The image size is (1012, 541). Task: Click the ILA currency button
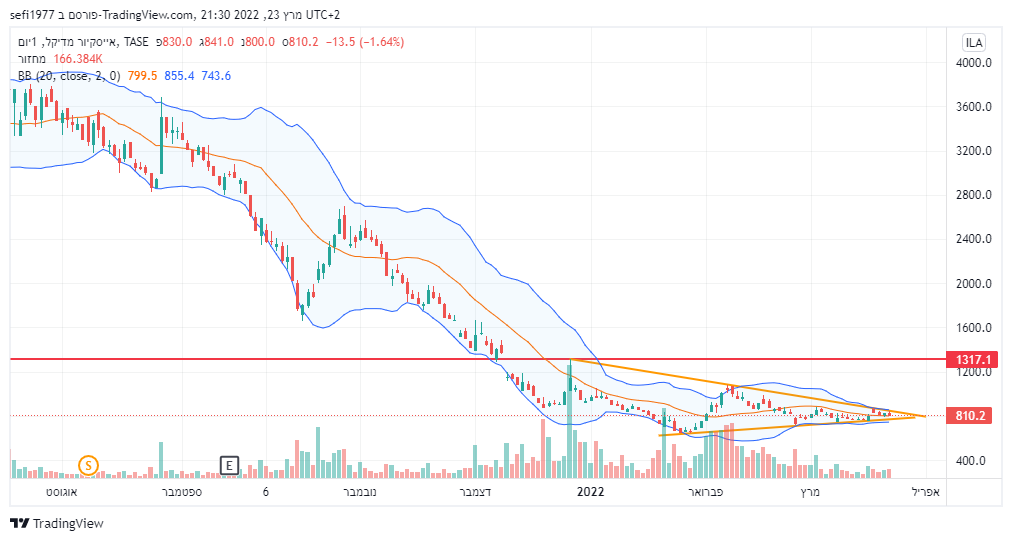973,43
